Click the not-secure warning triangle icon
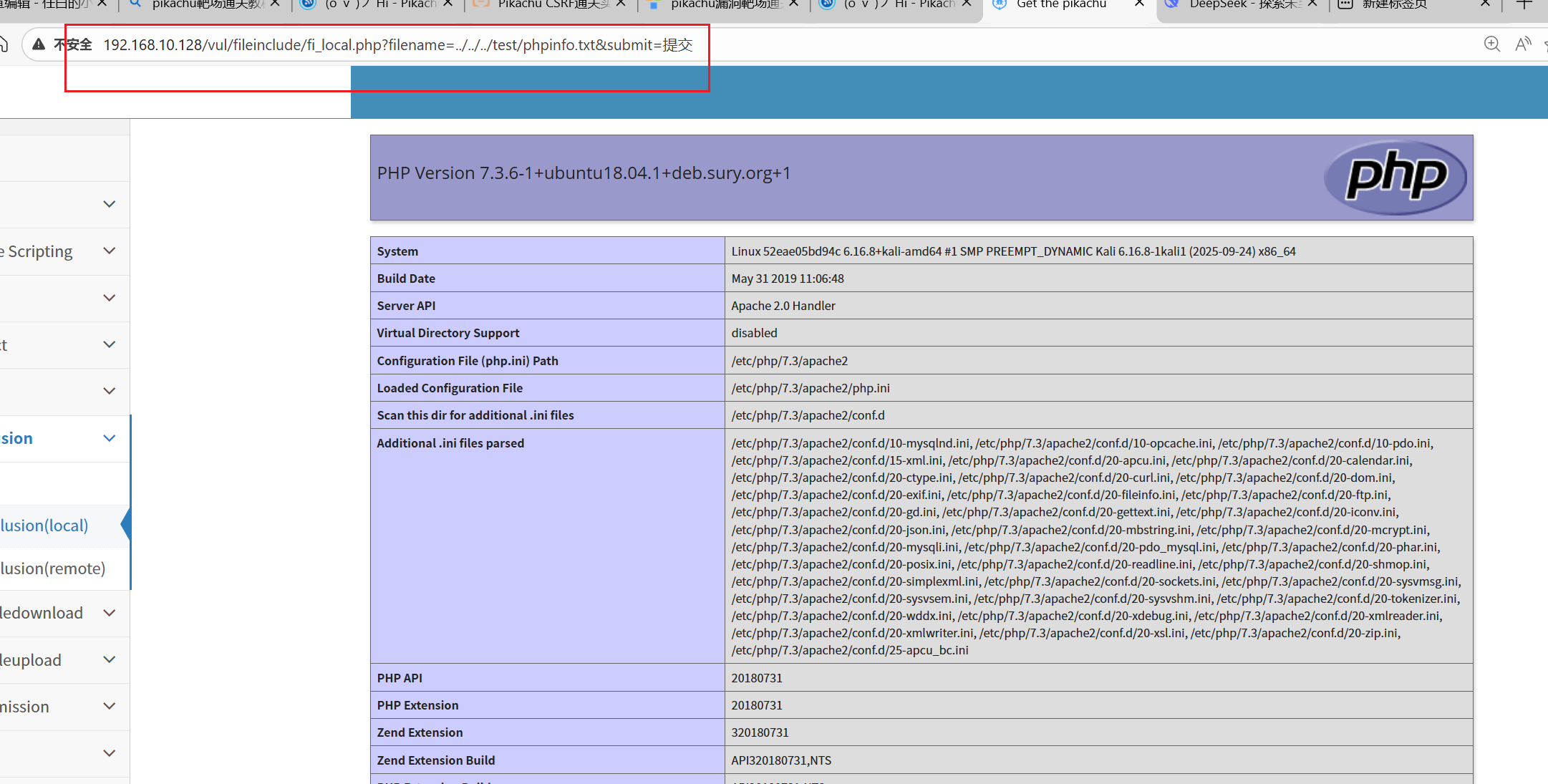 click(39, 44)
